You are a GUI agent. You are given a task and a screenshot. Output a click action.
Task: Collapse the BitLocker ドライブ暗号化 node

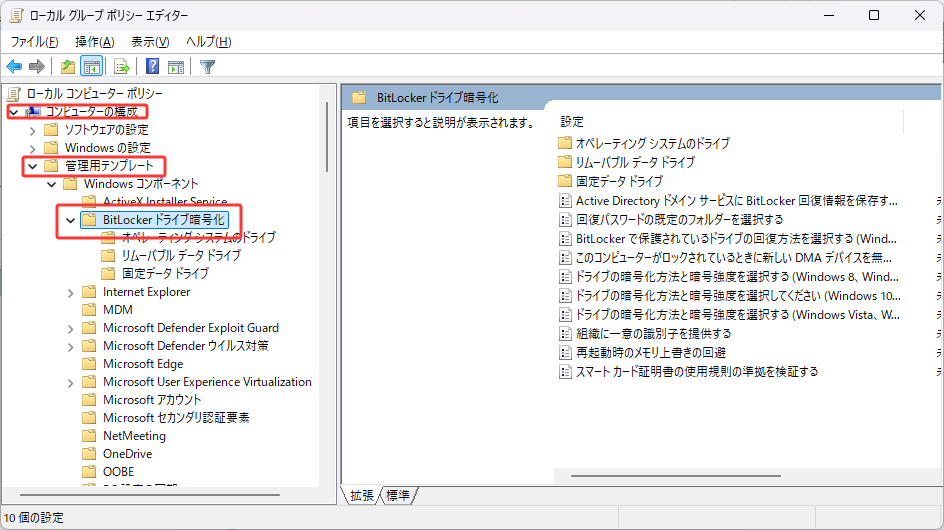point(70,220)
